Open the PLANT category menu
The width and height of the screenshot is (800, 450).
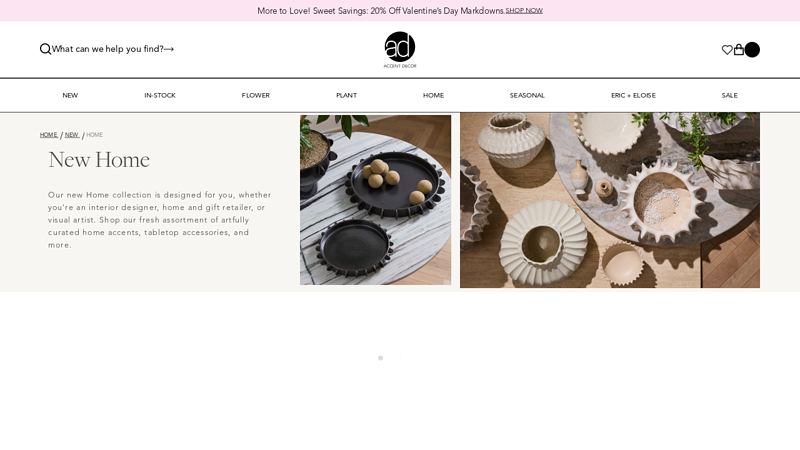point(346,95)
